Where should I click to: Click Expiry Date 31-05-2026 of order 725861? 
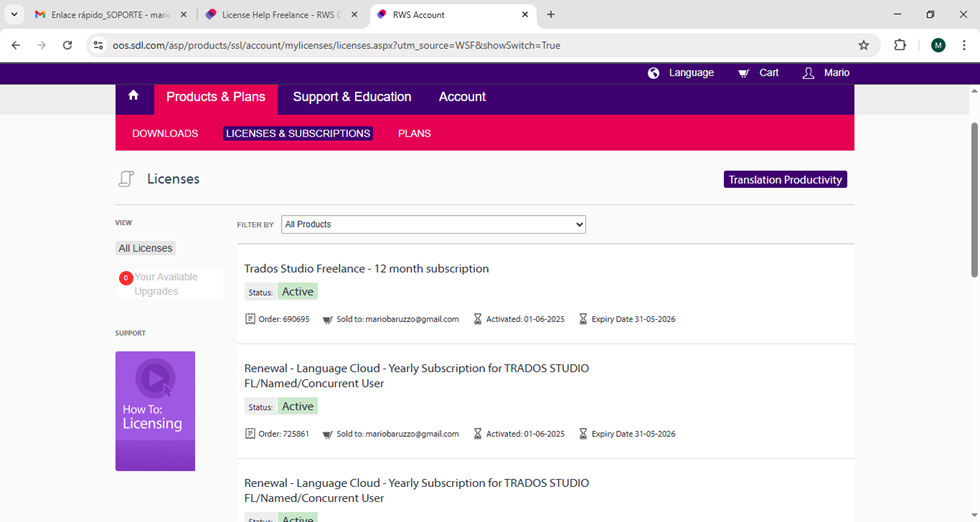pyautogui.click(x=633, y=434)
